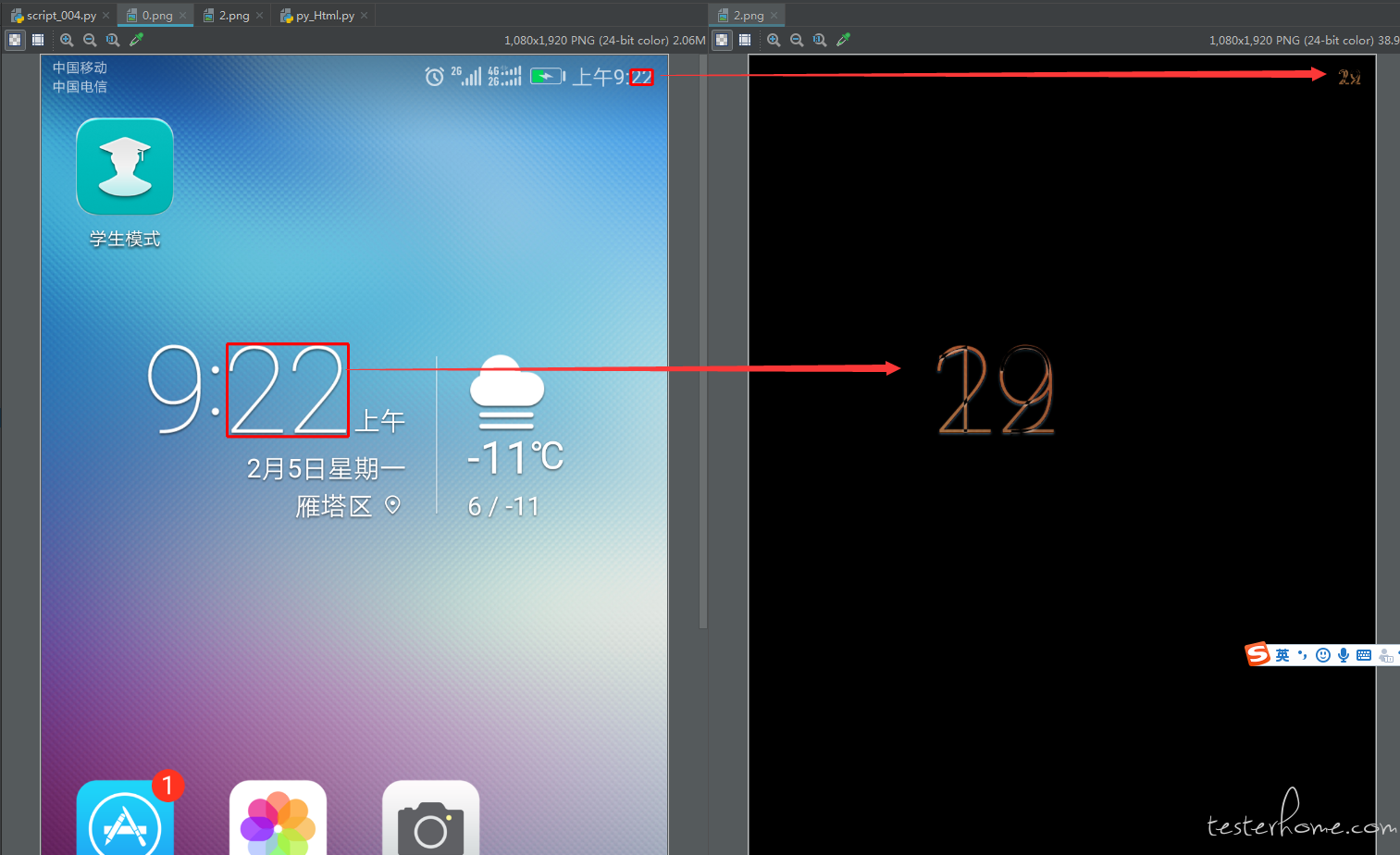Click the left image scrollbar thumb
1400x855 pixels.
[x=703, y=341]
